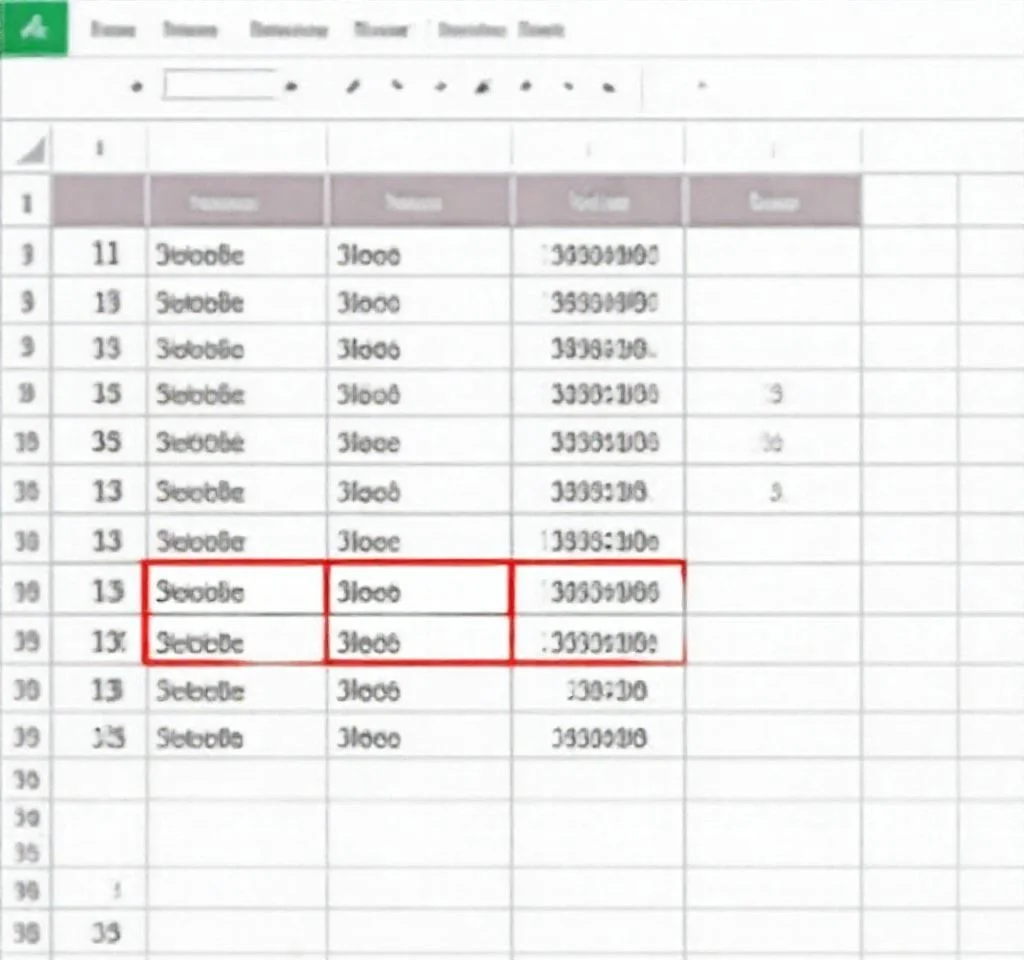This screenshot has width=1024, height=960.
Task: Click the last shaded header cell in the table
Action: (773, 203)
